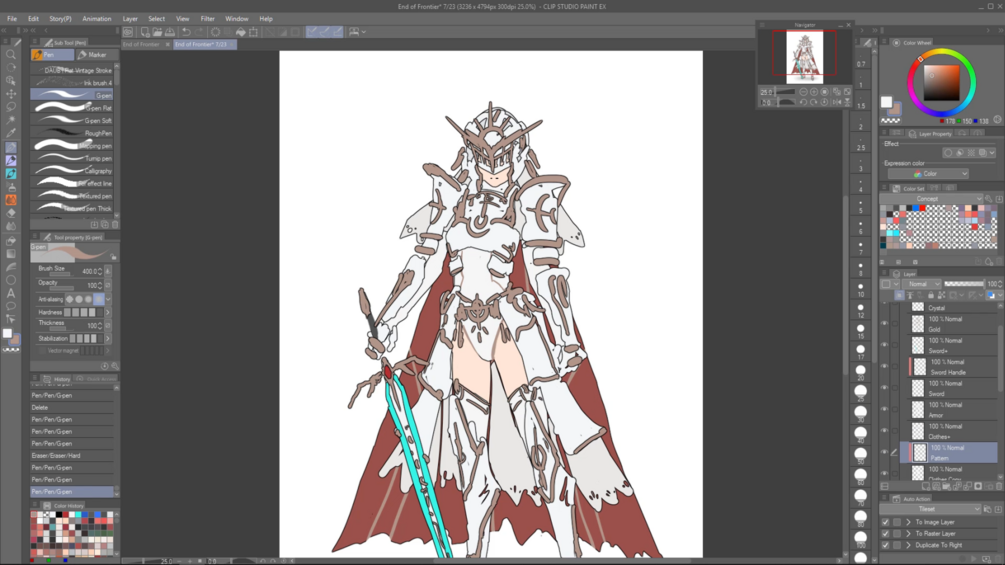The image size is (1005, 565).
Task: Uncheck the Duplicate To Right auto action
Action: click(886, 545)
